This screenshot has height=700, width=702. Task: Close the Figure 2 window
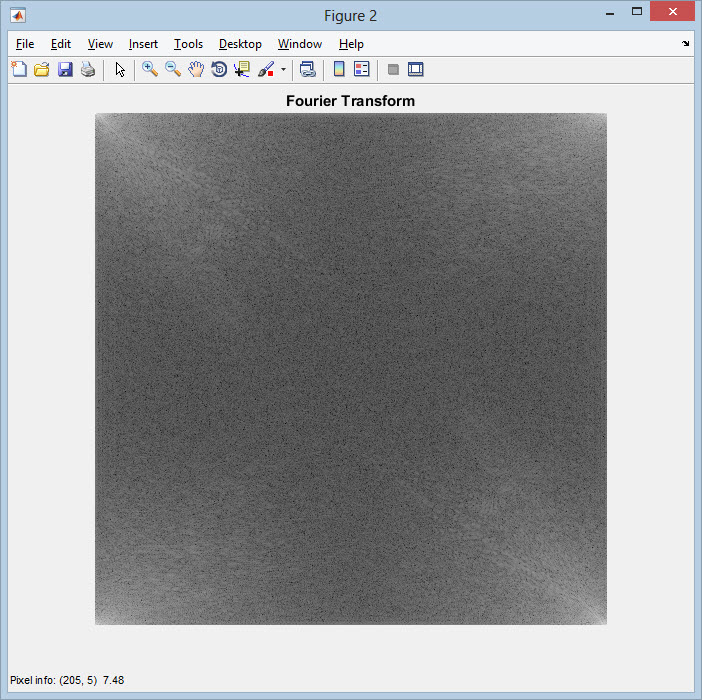(x=672, y=12)
